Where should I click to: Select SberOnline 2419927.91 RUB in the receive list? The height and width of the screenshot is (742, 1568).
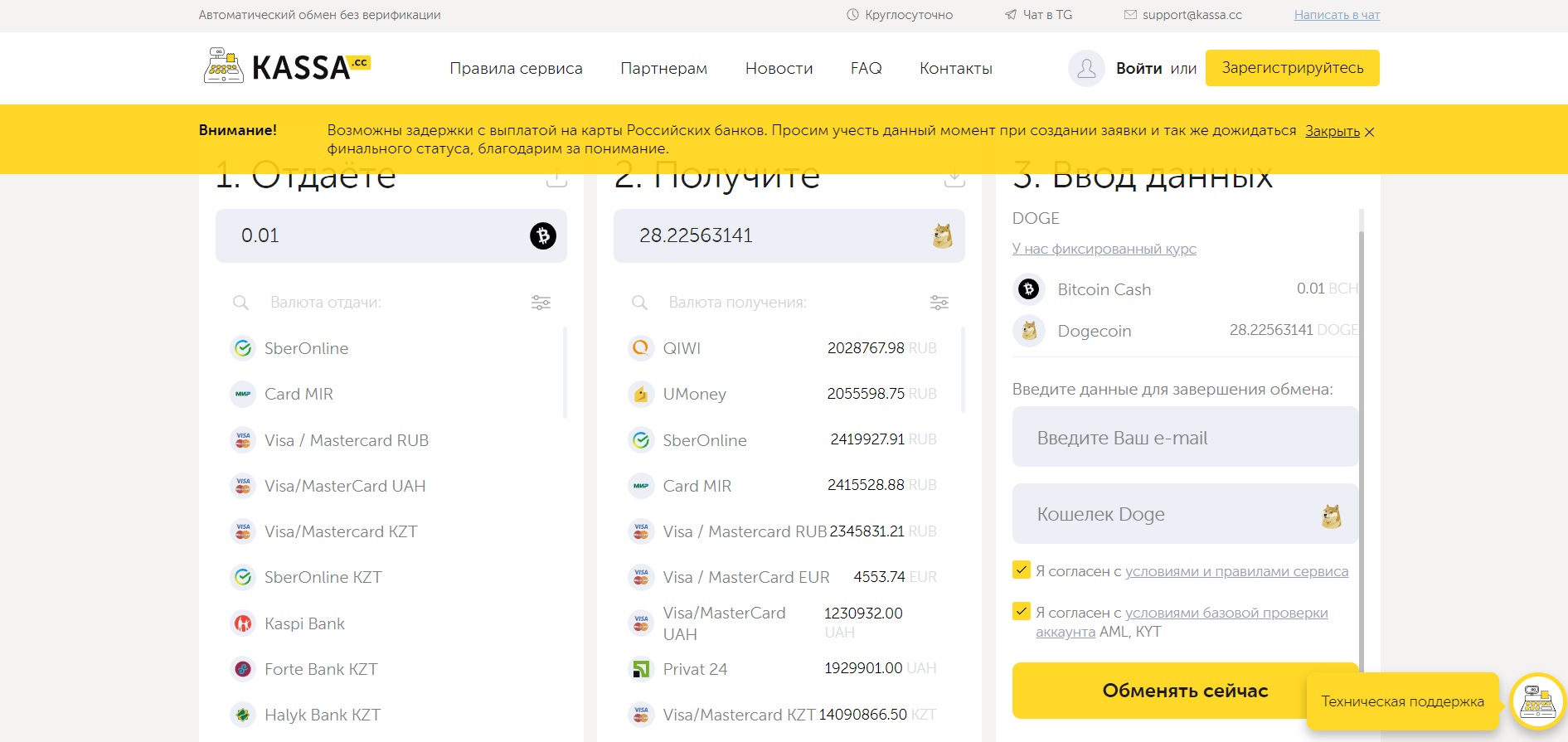783,440
